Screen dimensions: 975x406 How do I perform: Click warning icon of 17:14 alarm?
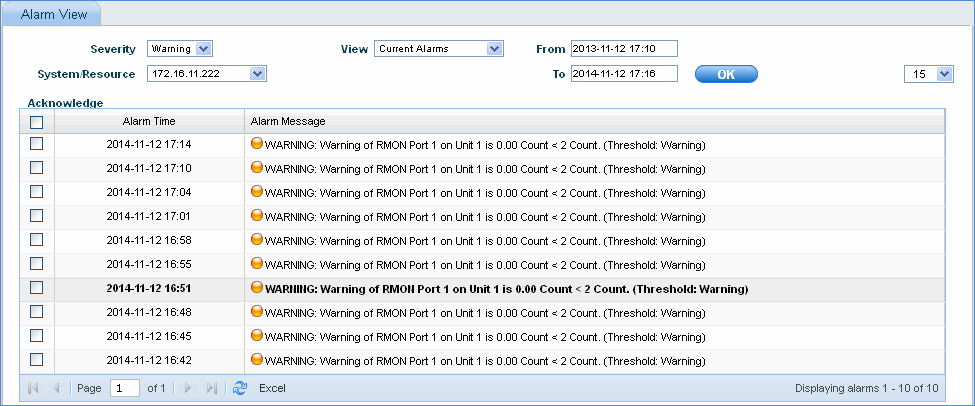pos(257,144)
